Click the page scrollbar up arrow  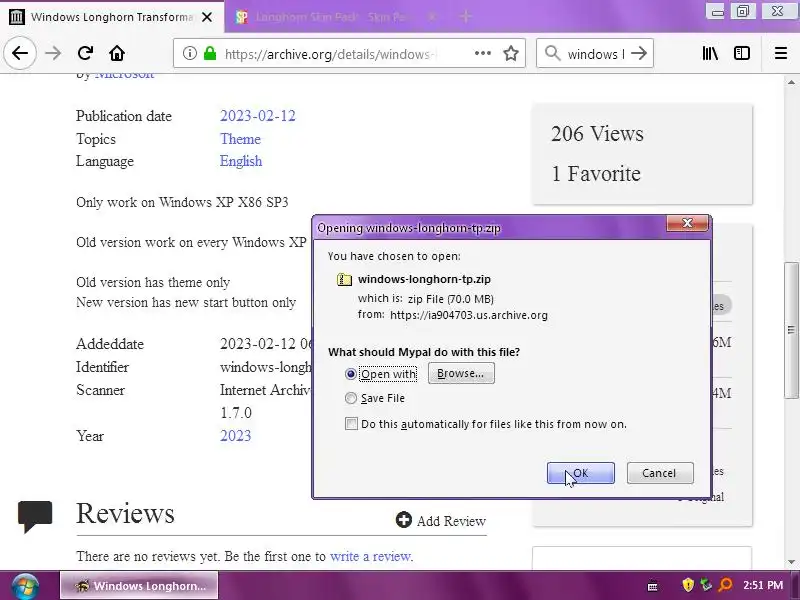(x=791, y=82)
